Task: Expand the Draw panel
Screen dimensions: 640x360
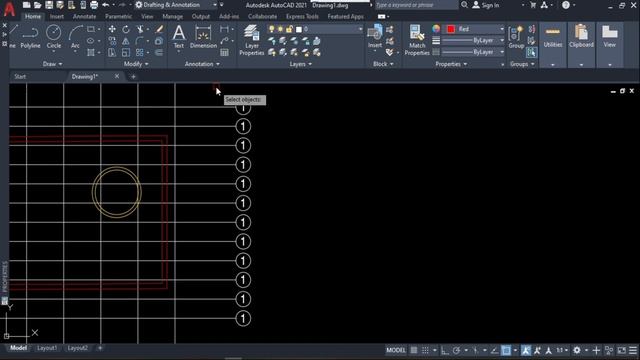Action: [x=52, y=64]
